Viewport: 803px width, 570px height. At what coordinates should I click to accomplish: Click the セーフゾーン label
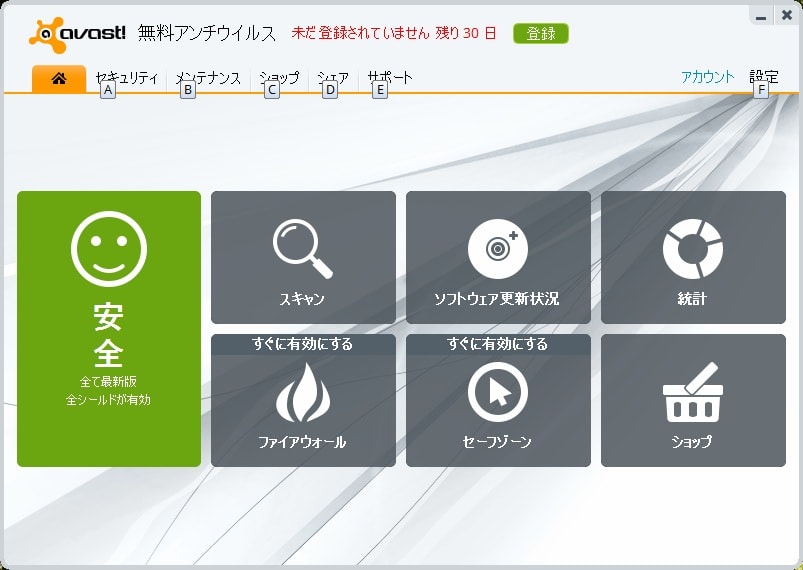point(497,442)
